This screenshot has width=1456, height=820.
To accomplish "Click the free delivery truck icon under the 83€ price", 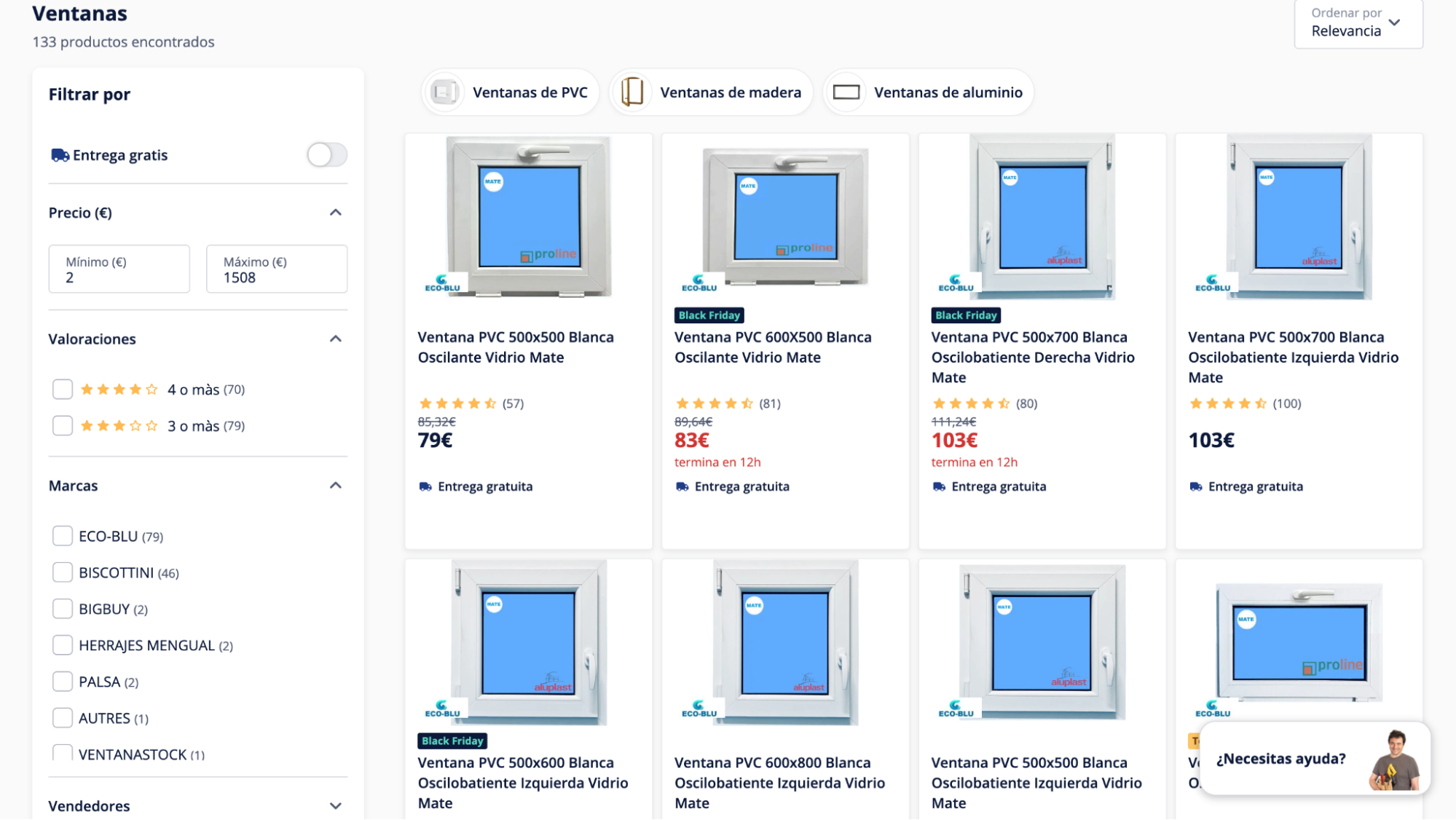I will [682, 486].
